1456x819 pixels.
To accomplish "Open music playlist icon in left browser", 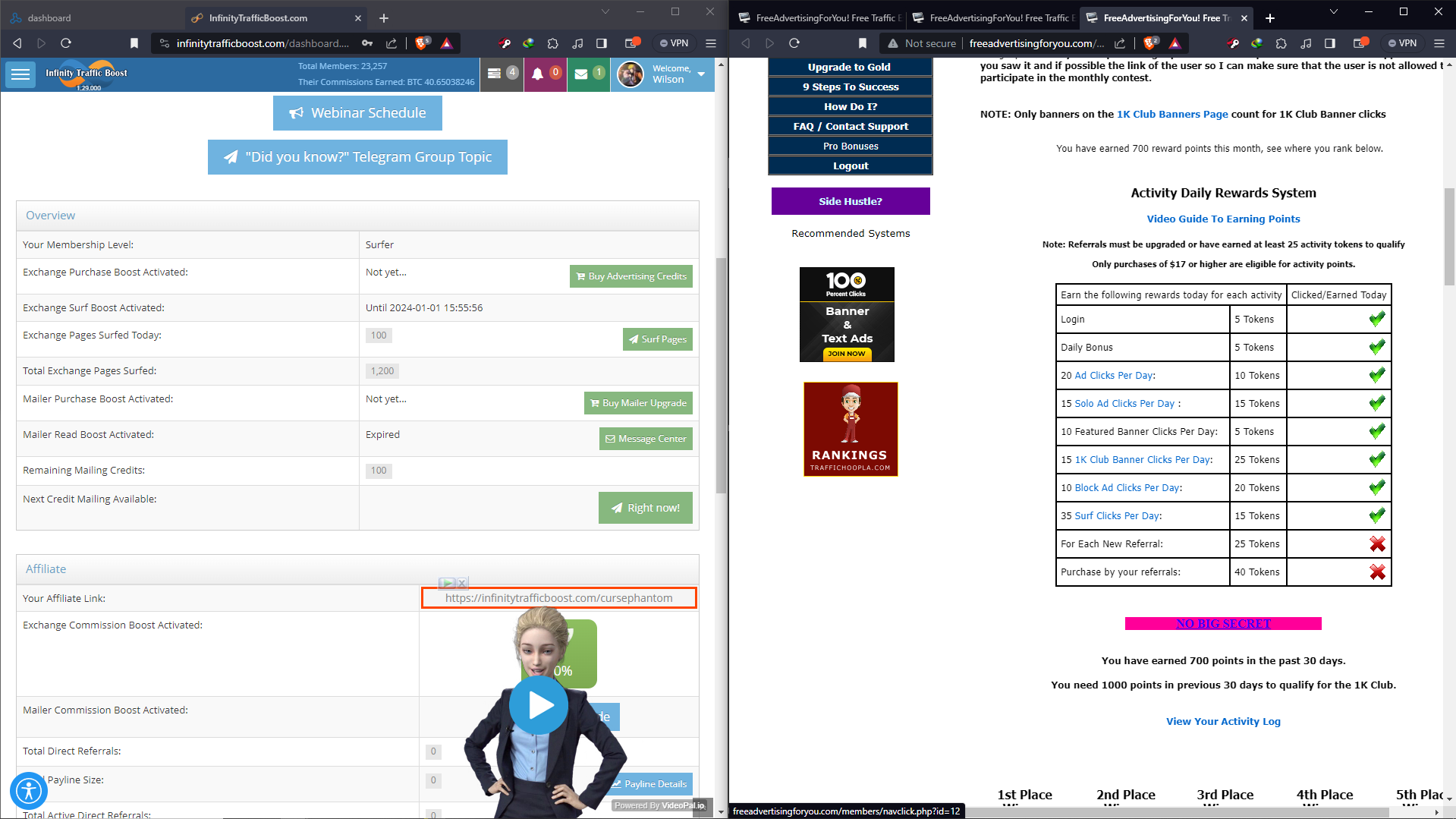I will (x=577, y=43).
